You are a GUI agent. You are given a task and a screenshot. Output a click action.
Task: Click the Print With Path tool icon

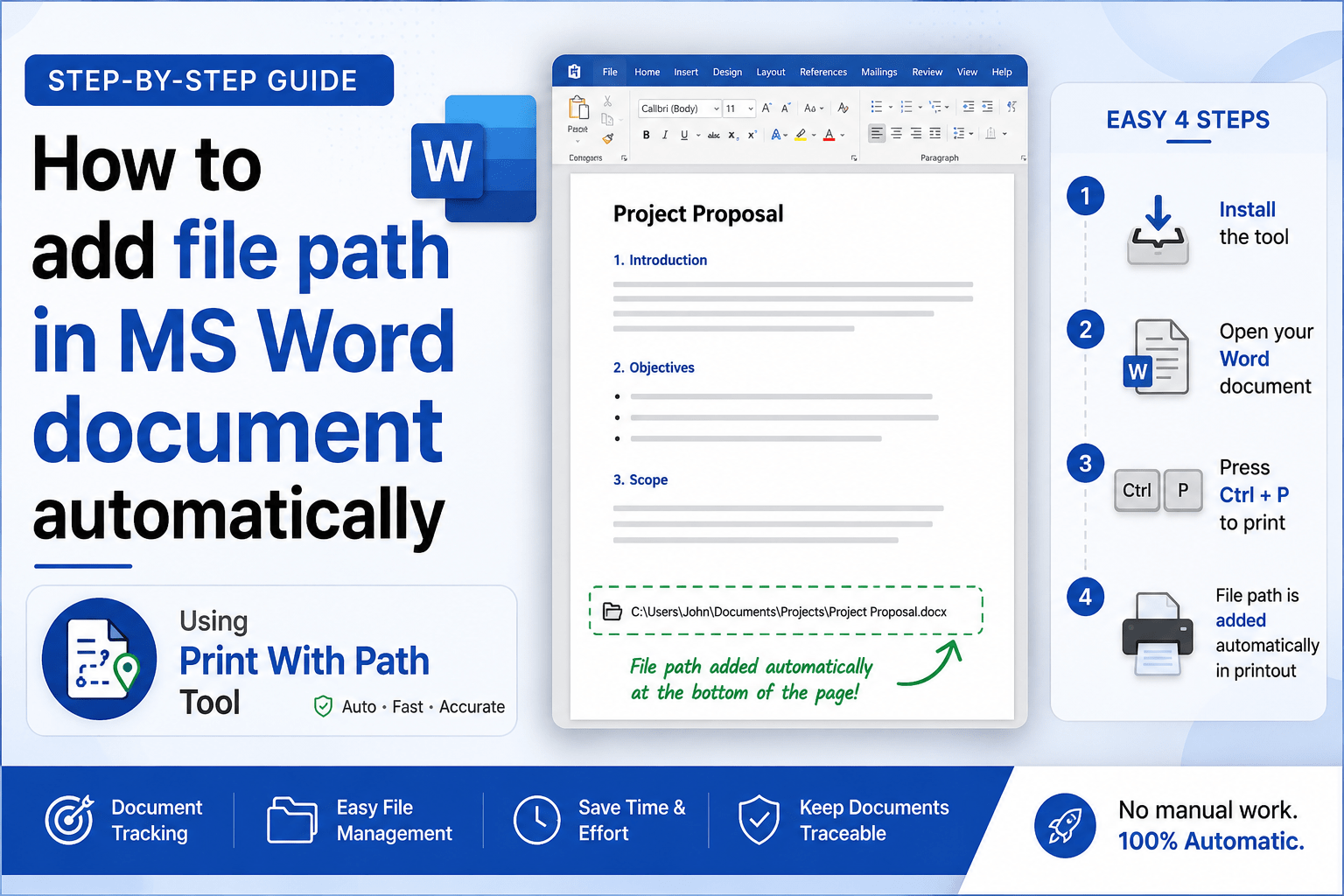click(100, 659)
